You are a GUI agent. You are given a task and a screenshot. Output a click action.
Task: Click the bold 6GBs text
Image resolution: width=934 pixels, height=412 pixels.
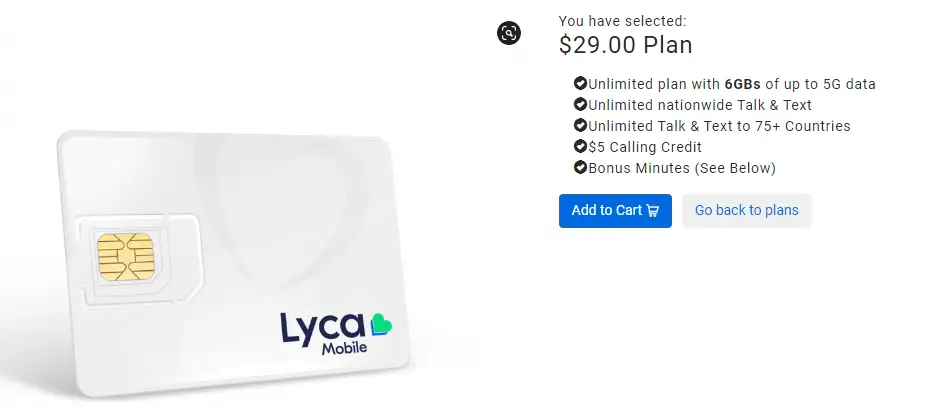(x=743, y=84)
